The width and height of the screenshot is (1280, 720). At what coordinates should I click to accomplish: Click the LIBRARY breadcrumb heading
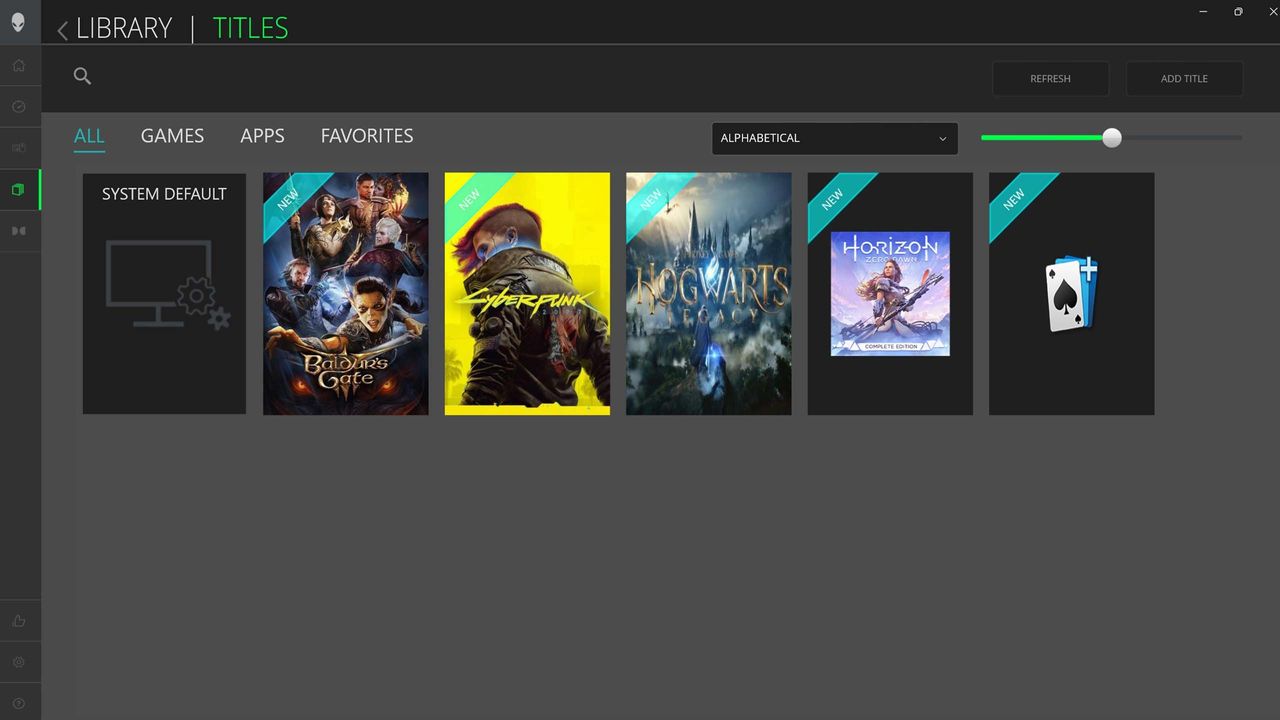pyautogui.click(x=124, y=28)
